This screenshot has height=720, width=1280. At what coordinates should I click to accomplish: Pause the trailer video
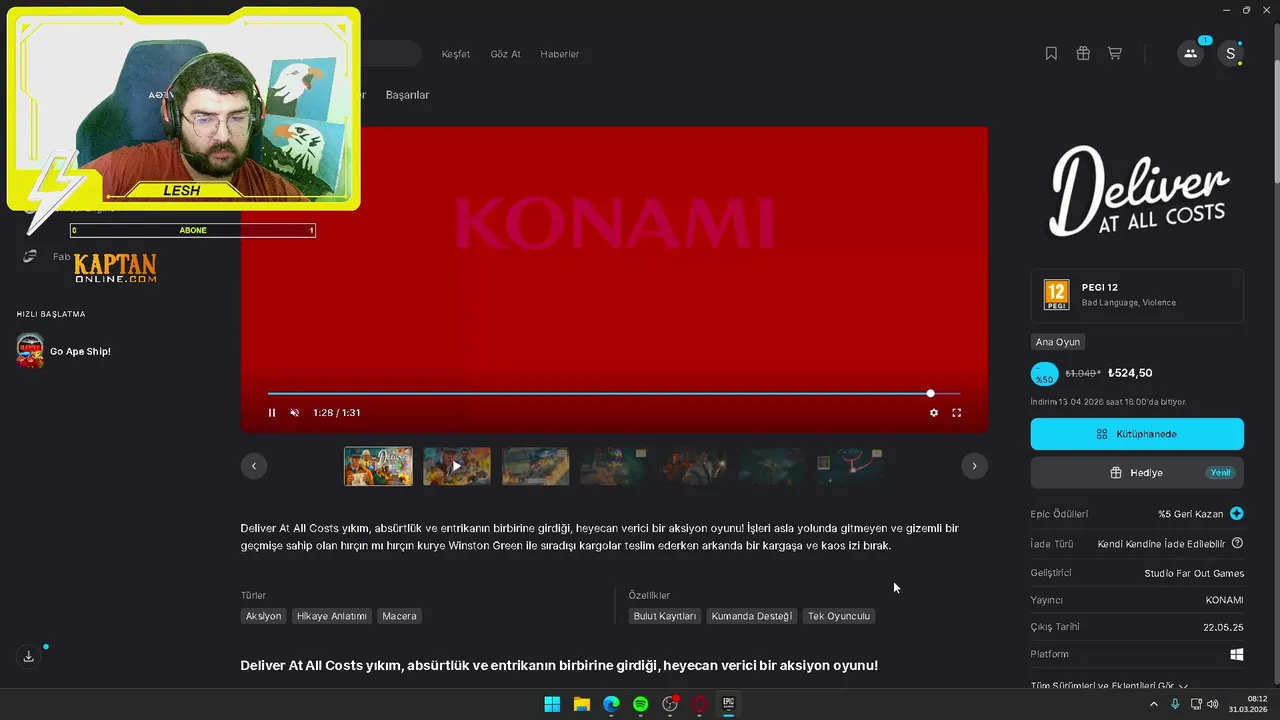tap(272, 413)
